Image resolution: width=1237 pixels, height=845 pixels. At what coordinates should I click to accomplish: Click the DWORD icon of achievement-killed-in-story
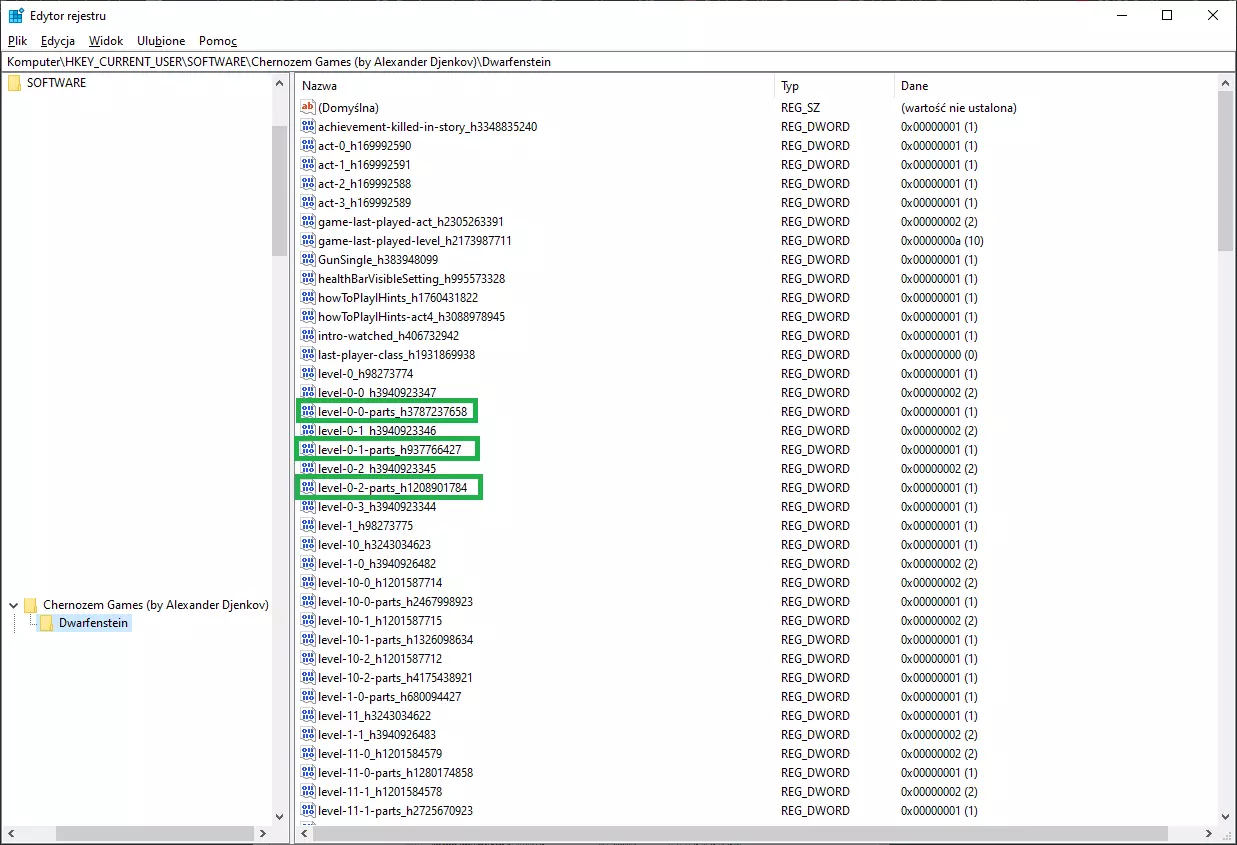(x=308, y=126)
